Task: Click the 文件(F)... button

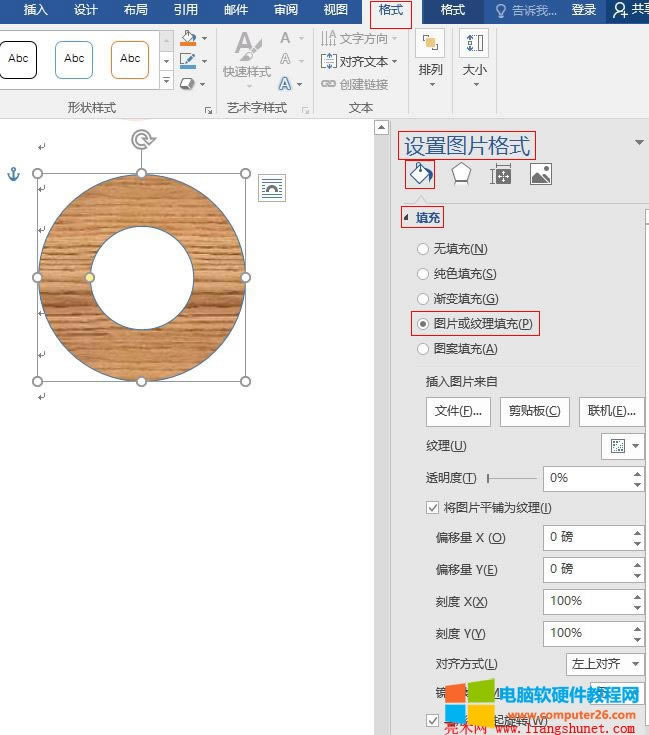Action: click(458, 411)
